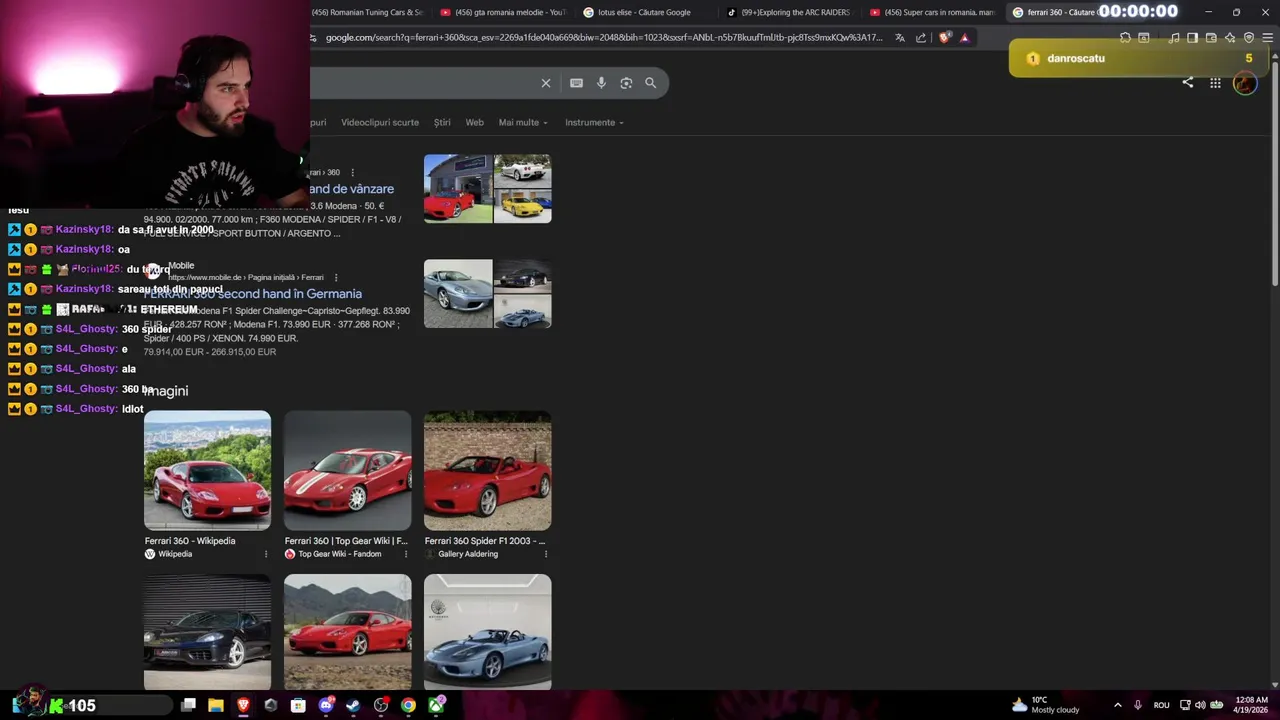Viewport: 1280px width, 720px height.
Task: Open browser hamburger main menu
Action: click(1268, 38)
